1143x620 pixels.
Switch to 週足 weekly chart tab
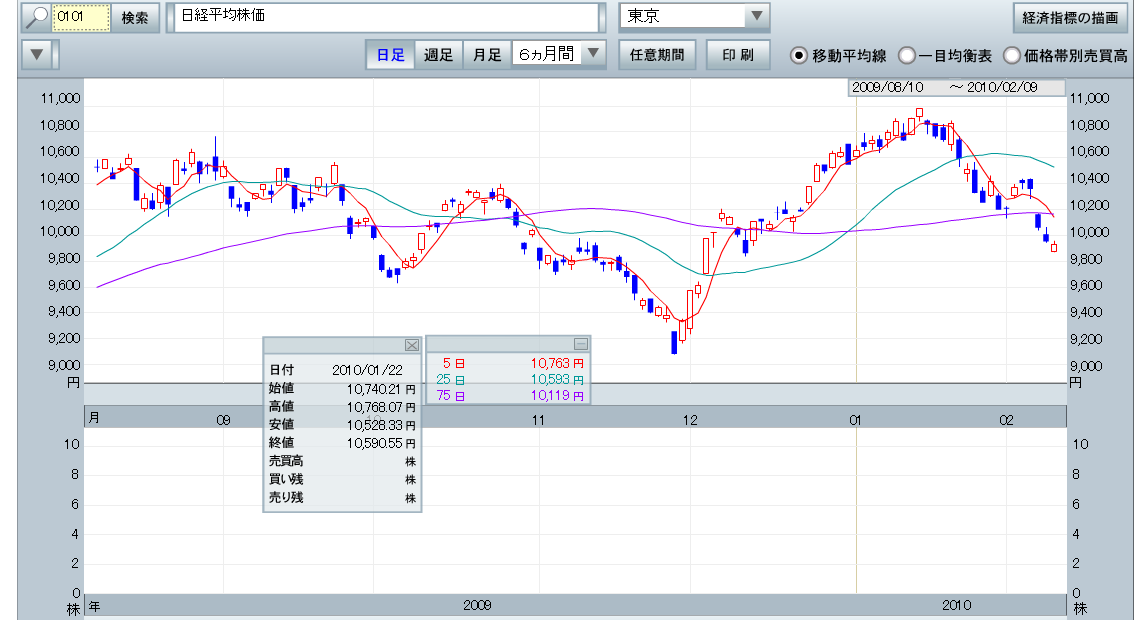click(x=438, y=55)
